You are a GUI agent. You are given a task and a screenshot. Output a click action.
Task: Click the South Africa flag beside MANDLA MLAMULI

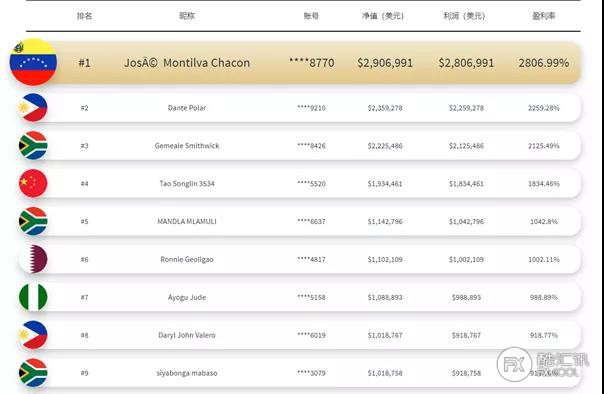(x=33, y=221)
